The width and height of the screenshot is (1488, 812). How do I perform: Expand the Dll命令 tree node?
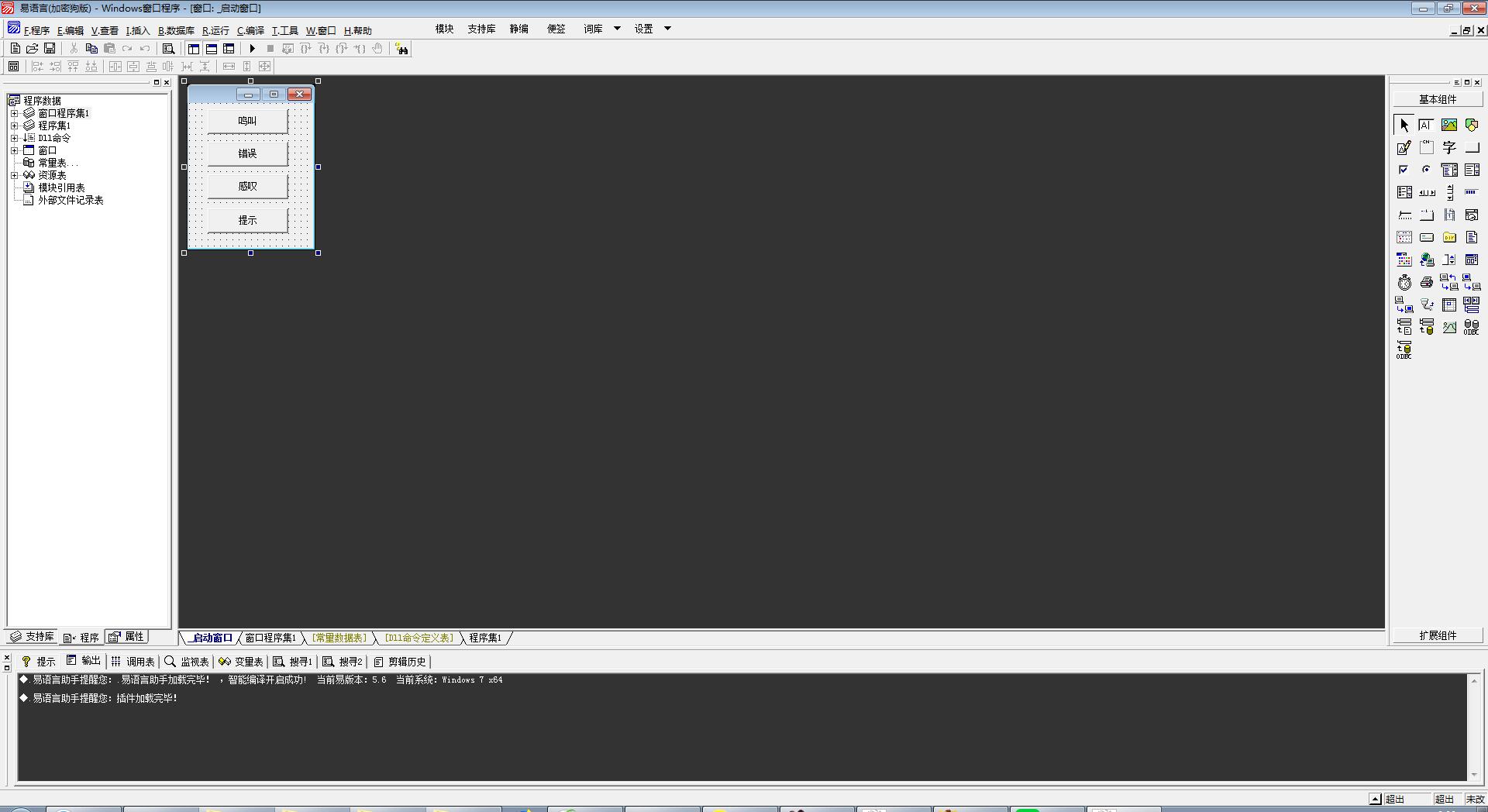pos(14,138)
